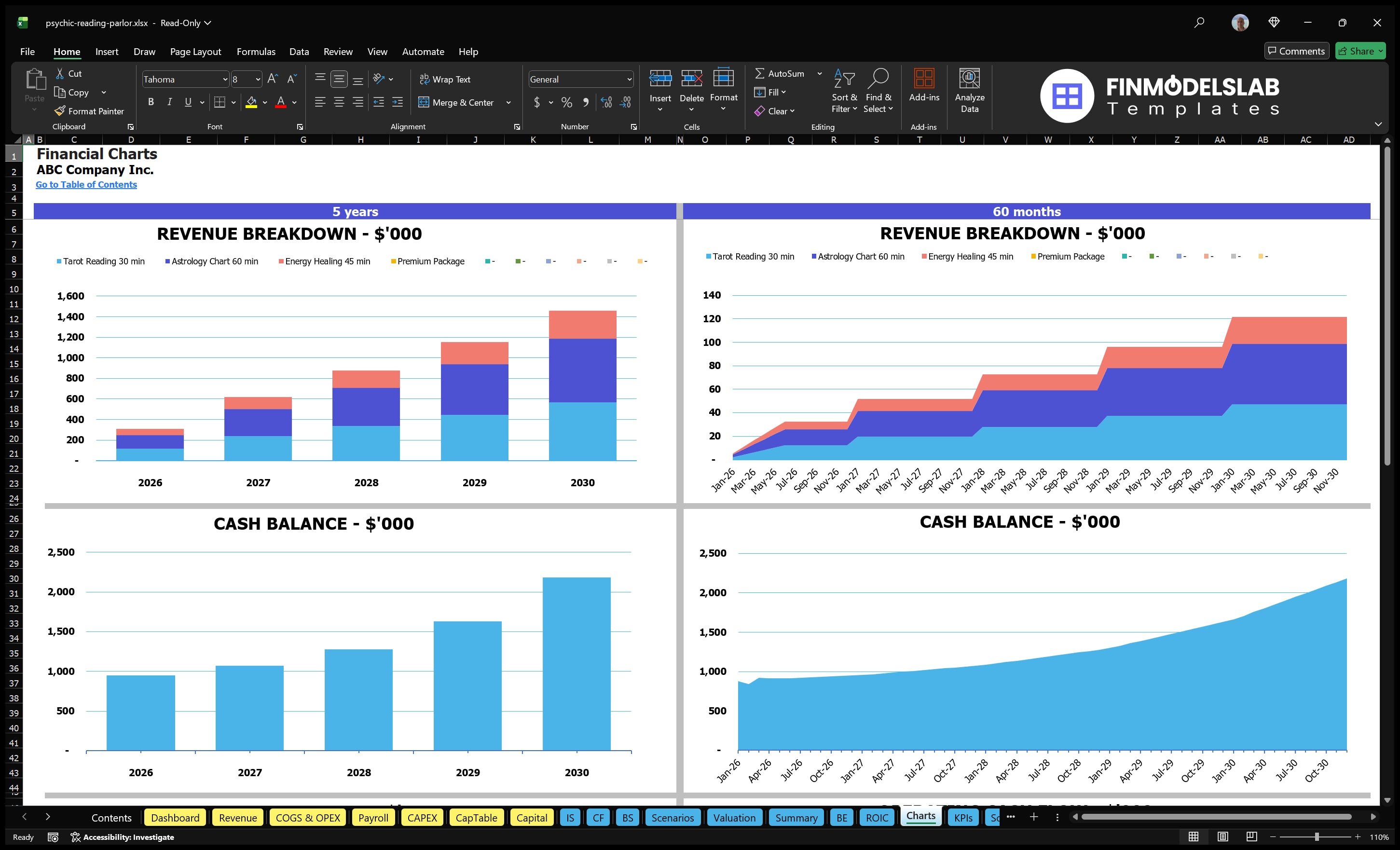Image resolution: width=1400 pixels, height=850 pixels.
Task: Select the Format Painter tool
Action: 89,111
